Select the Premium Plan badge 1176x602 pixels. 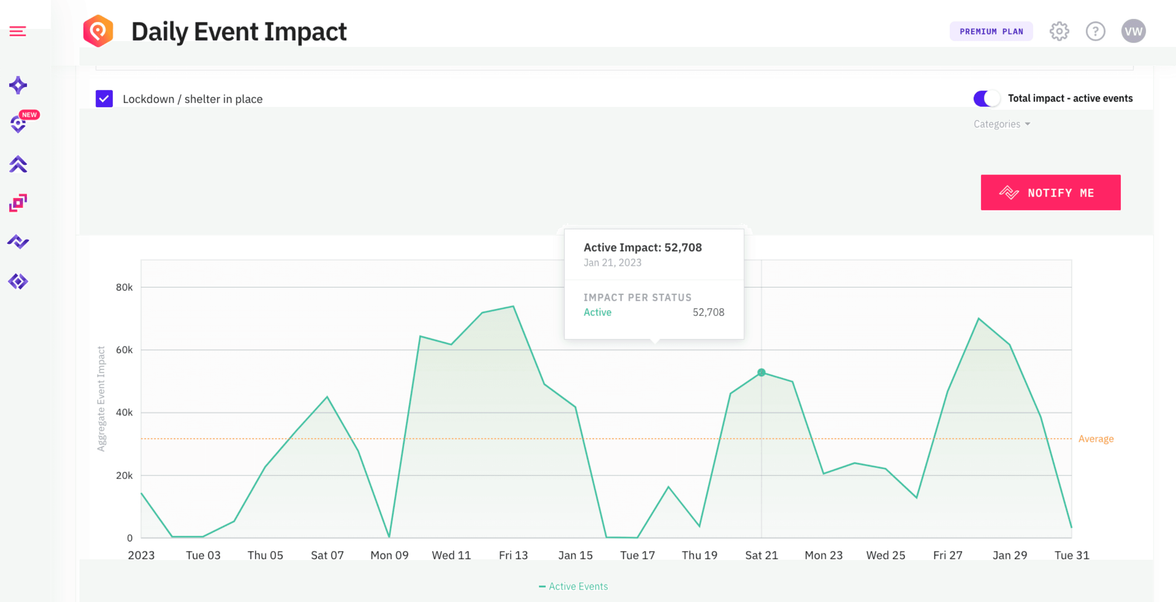(x=991, y=31)
